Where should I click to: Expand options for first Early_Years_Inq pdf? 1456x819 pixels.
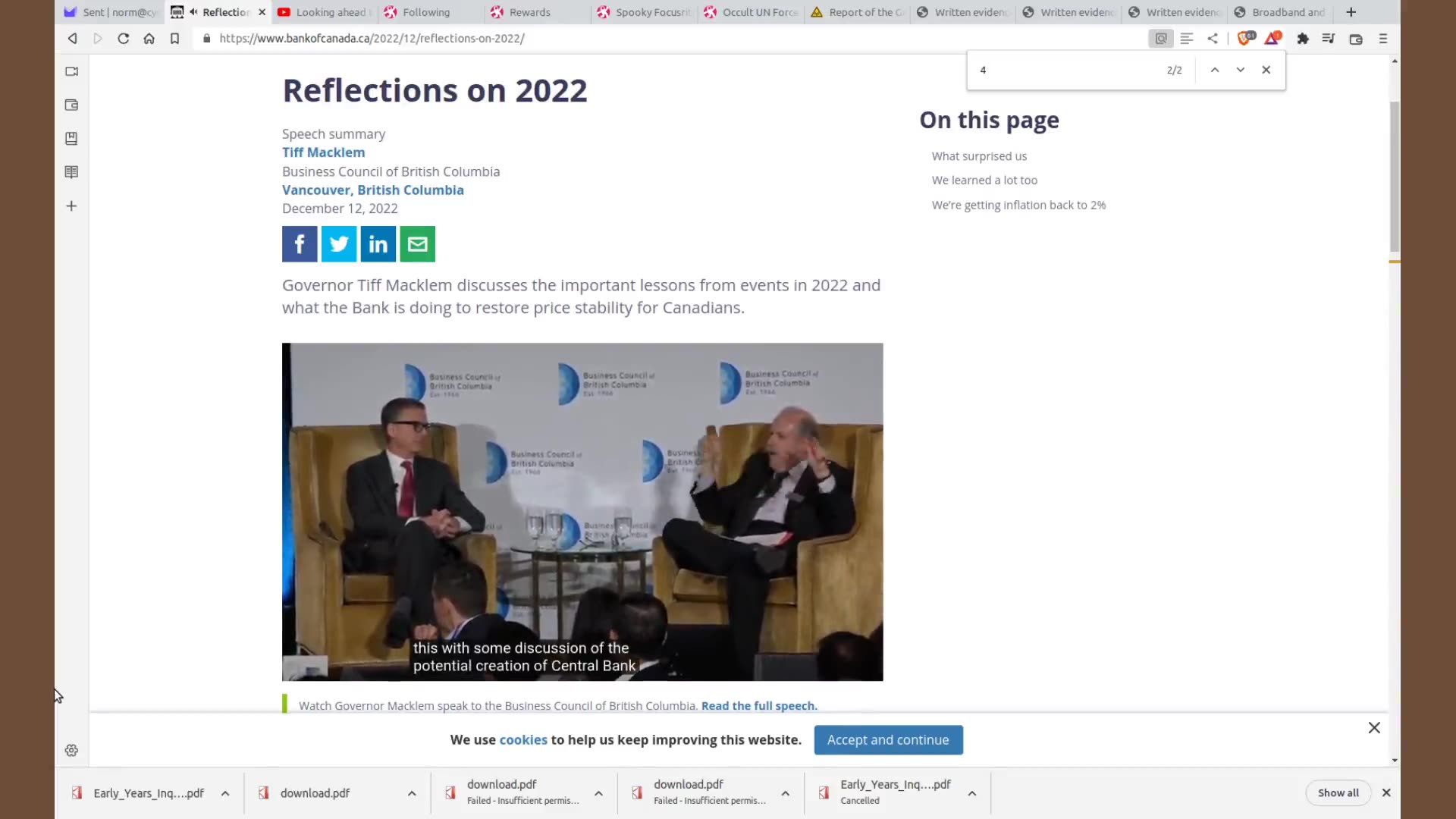(x=225, y=793)
